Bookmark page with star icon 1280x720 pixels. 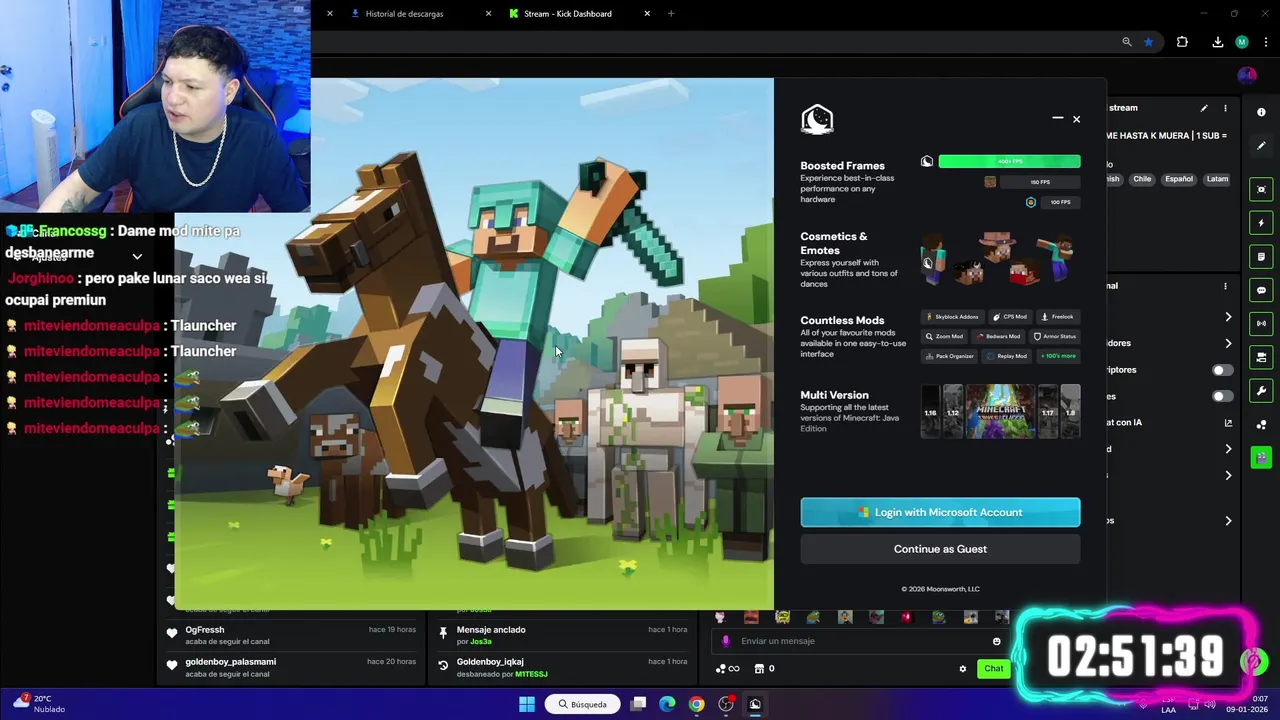[1148, 42]
